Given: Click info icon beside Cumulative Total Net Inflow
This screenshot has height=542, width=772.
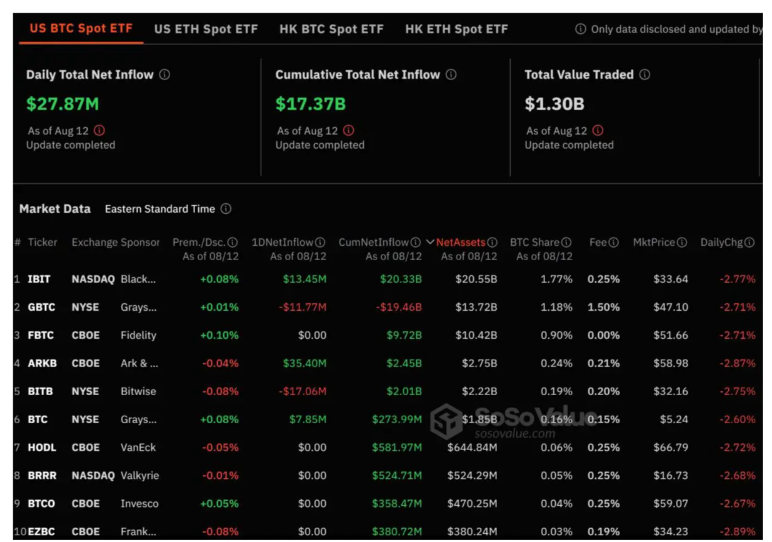Looking at the screenshot, I should pyautogui.click(x=451, y=75).
